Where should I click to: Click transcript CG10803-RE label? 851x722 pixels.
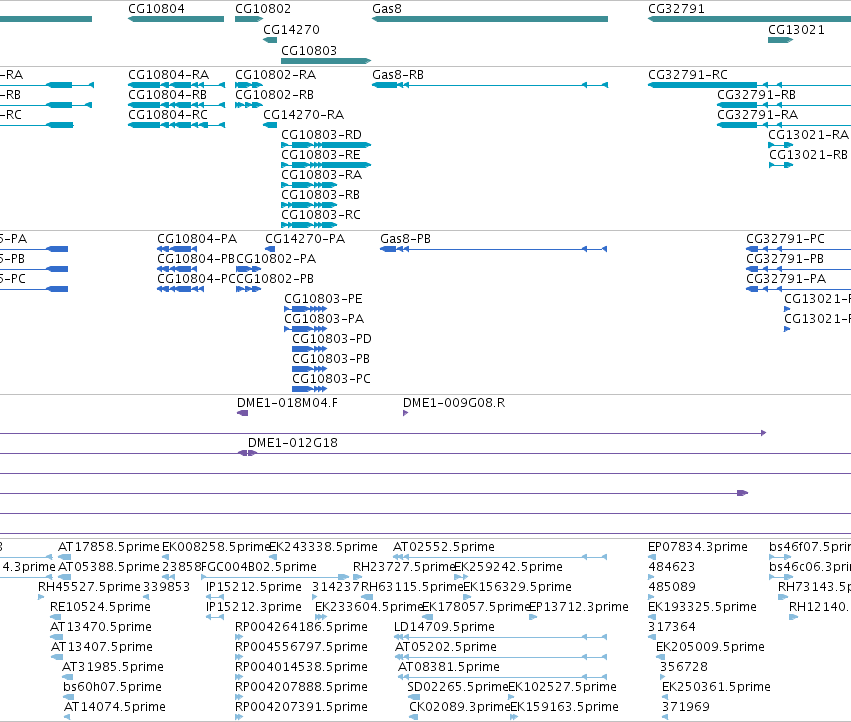[321, 155]
